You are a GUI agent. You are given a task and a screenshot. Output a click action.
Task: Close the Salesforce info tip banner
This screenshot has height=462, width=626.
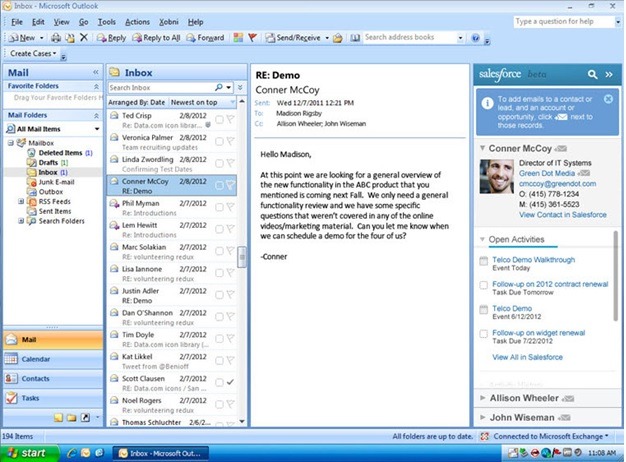[608, 99]
